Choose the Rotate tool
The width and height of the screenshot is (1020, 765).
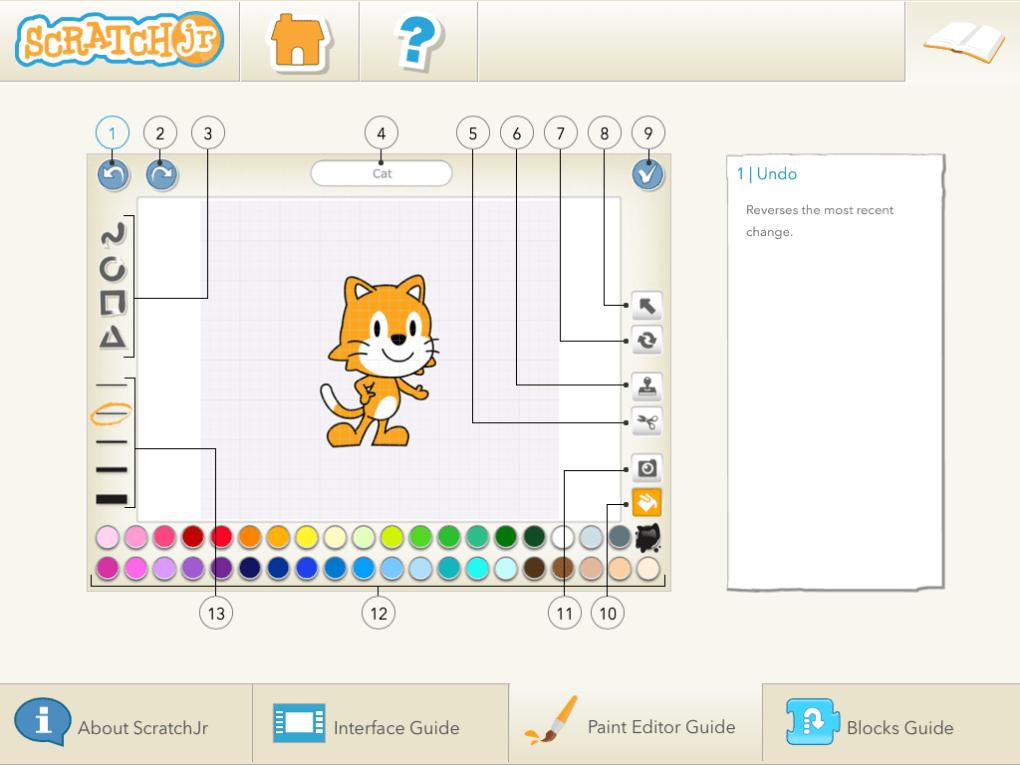point(647,340)
